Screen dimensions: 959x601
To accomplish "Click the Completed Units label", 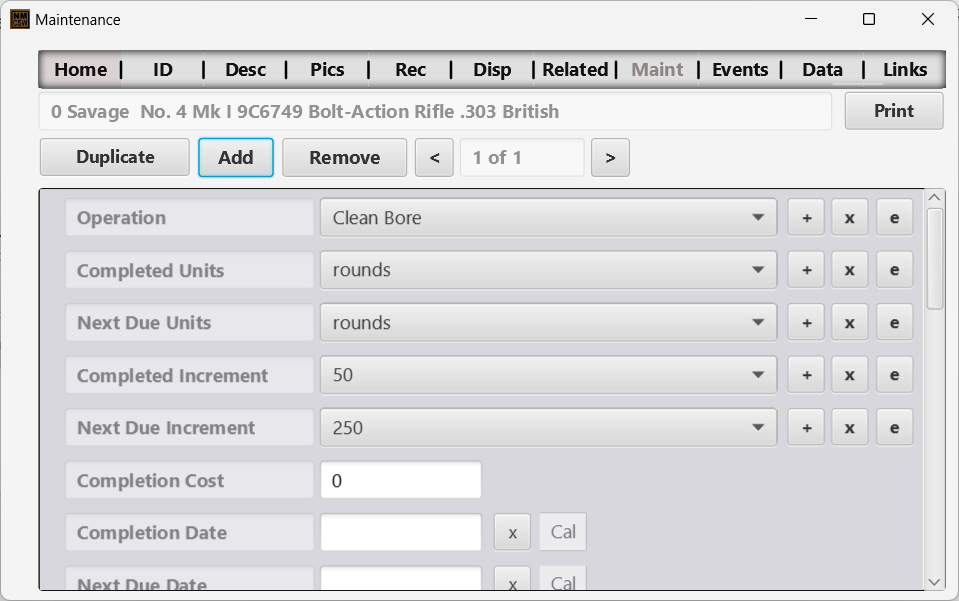I will (190, 270).
